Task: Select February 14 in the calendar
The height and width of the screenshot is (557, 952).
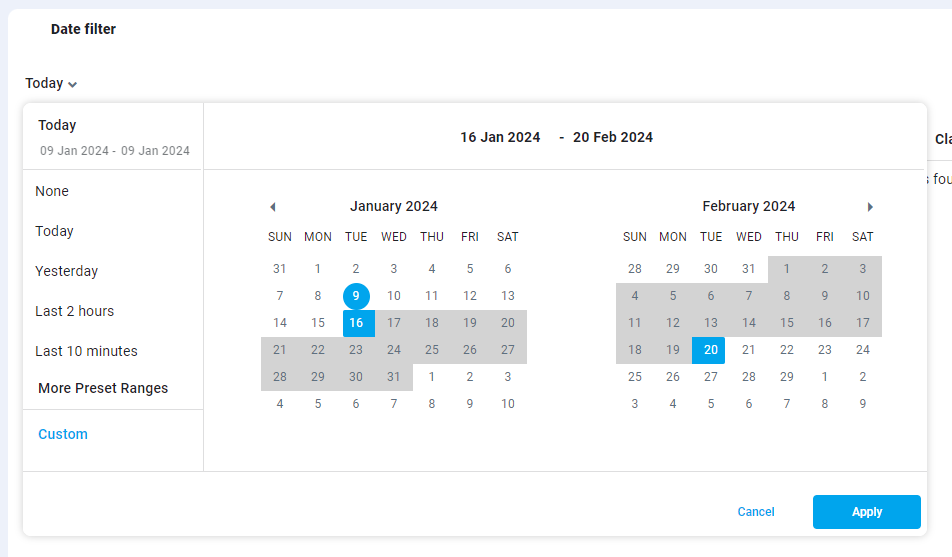Action: tap(749, 323)
